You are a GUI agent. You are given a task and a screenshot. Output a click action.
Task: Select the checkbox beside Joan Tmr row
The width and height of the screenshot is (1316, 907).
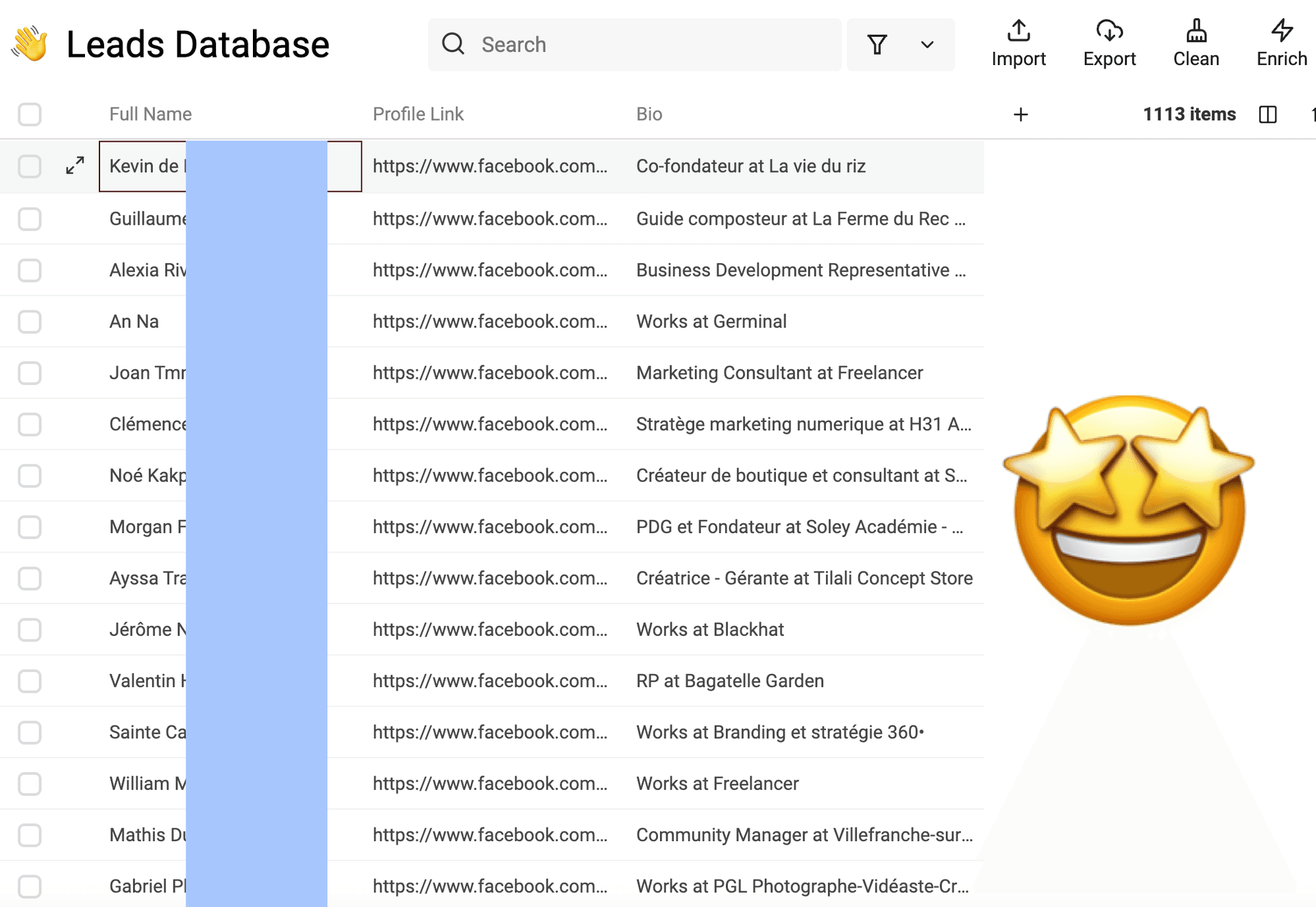tap(29, 373)
